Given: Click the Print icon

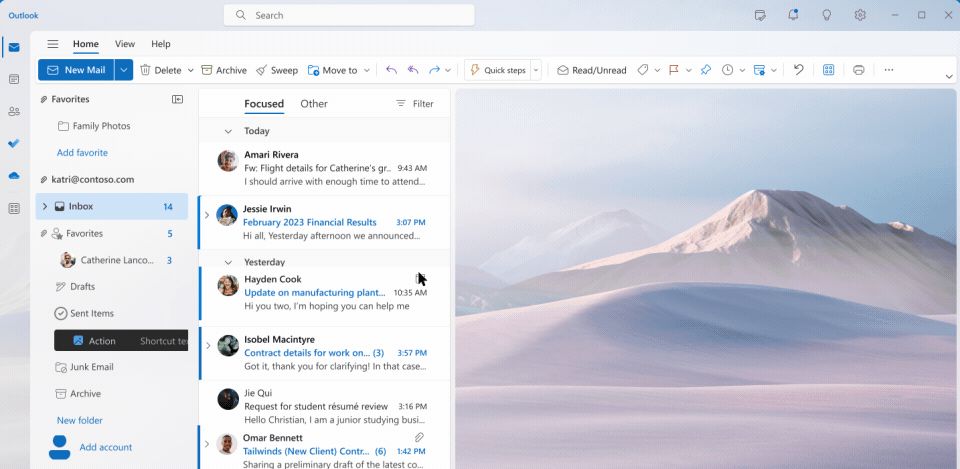Looking at the screenshot, I should pos(858,70).
